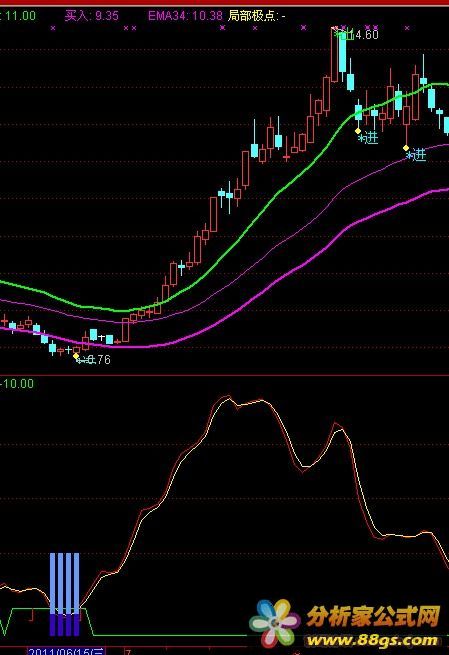Click the blue signal bars in lower indicator
Viewport: 449px width, 655px height.
point(64,594)
